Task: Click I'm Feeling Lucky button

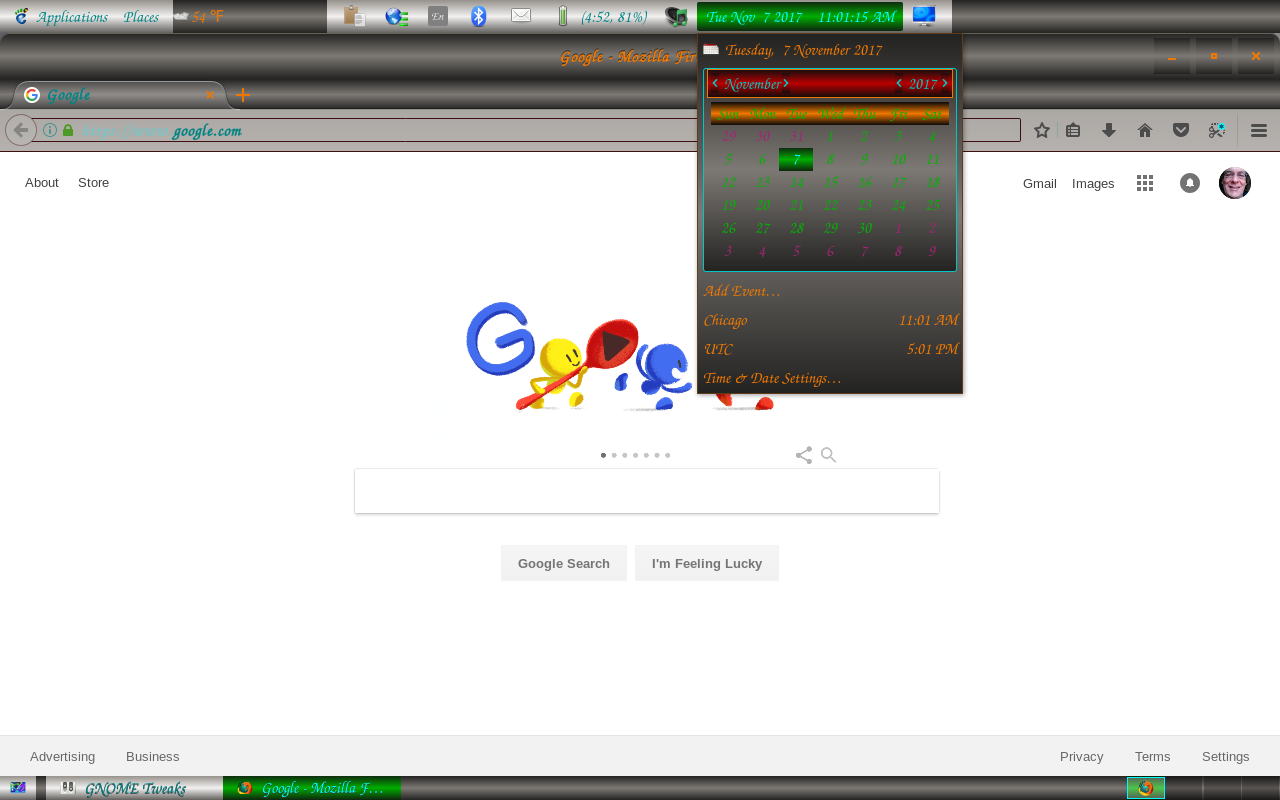Action: (x=707, y=563)
